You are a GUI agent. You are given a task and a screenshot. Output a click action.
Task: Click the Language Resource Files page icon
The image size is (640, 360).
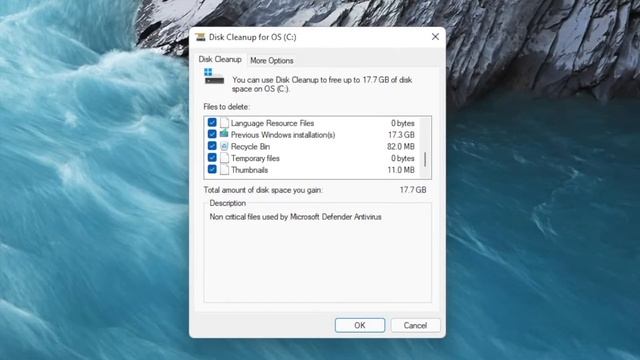224,122
